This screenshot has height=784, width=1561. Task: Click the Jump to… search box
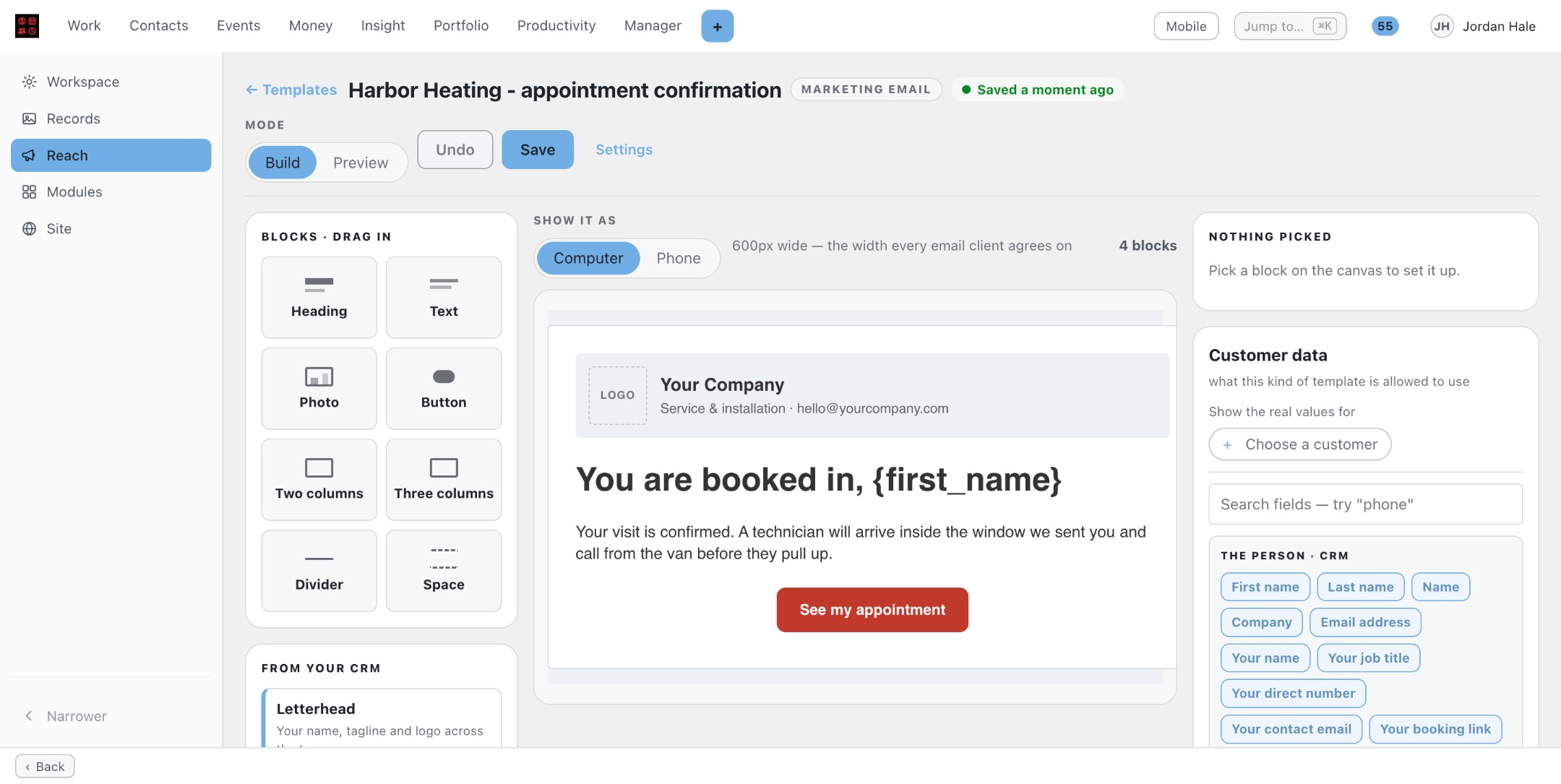pyautogui.click(x=1290, y=26)
